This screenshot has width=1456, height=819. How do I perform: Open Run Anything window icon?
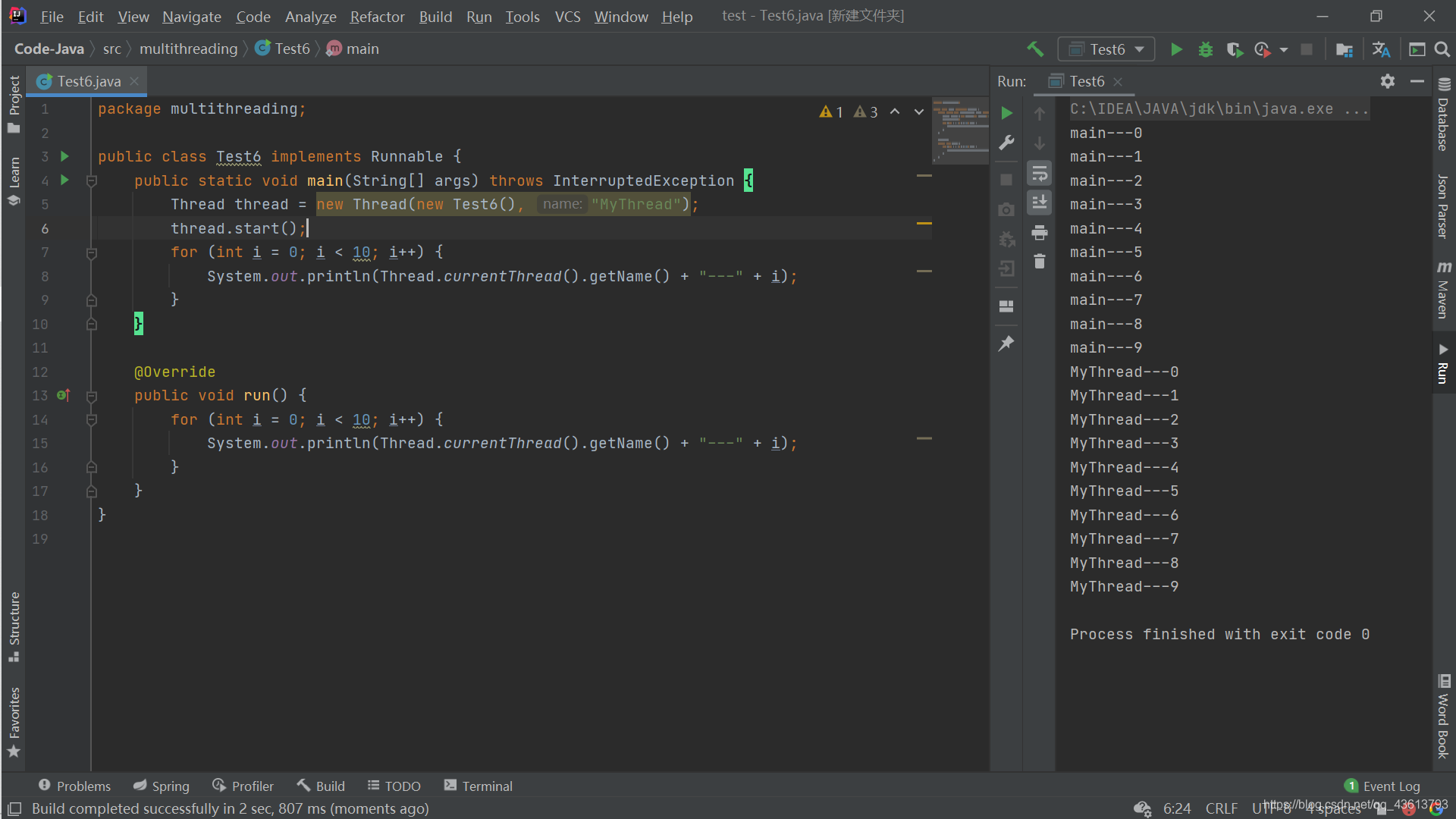click(1417, 49)
